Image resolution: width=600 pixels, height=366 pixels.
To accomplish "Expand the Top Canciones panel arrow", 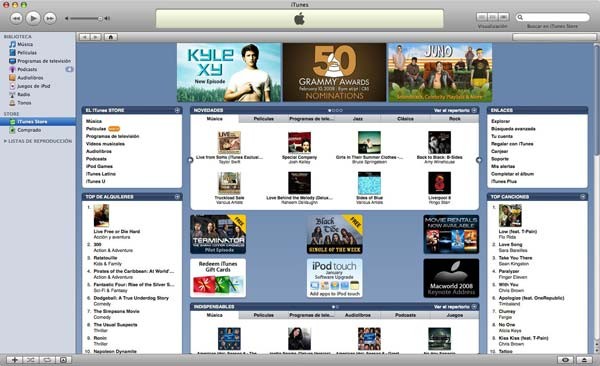I will [582, 197].
